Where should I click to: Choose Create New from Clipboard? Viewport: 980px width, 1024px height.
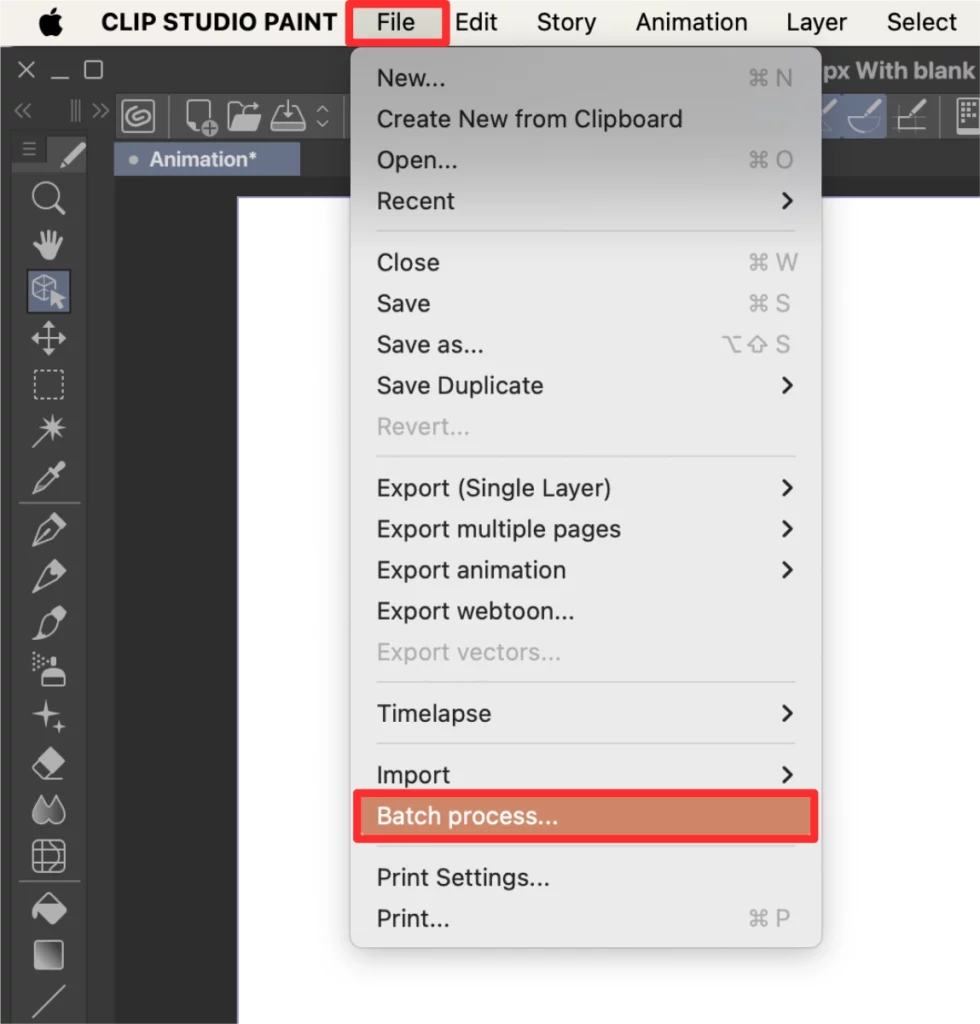coord(586,120)
